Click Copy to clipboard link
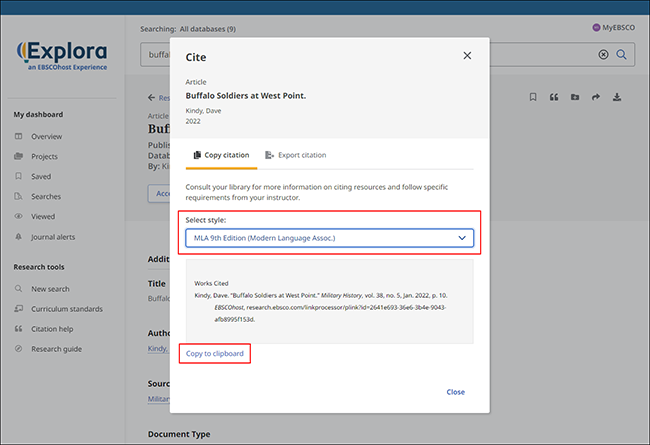The image size is (650, 445). tap(215, 354)
